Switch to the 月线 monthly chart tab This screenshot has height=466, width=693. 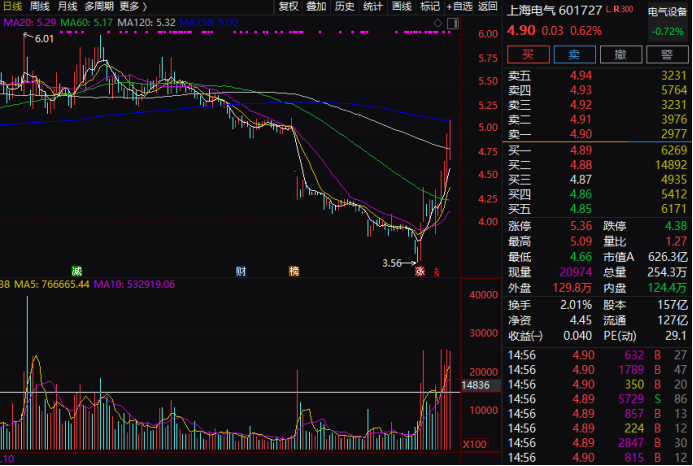click(x=68, y=6)
